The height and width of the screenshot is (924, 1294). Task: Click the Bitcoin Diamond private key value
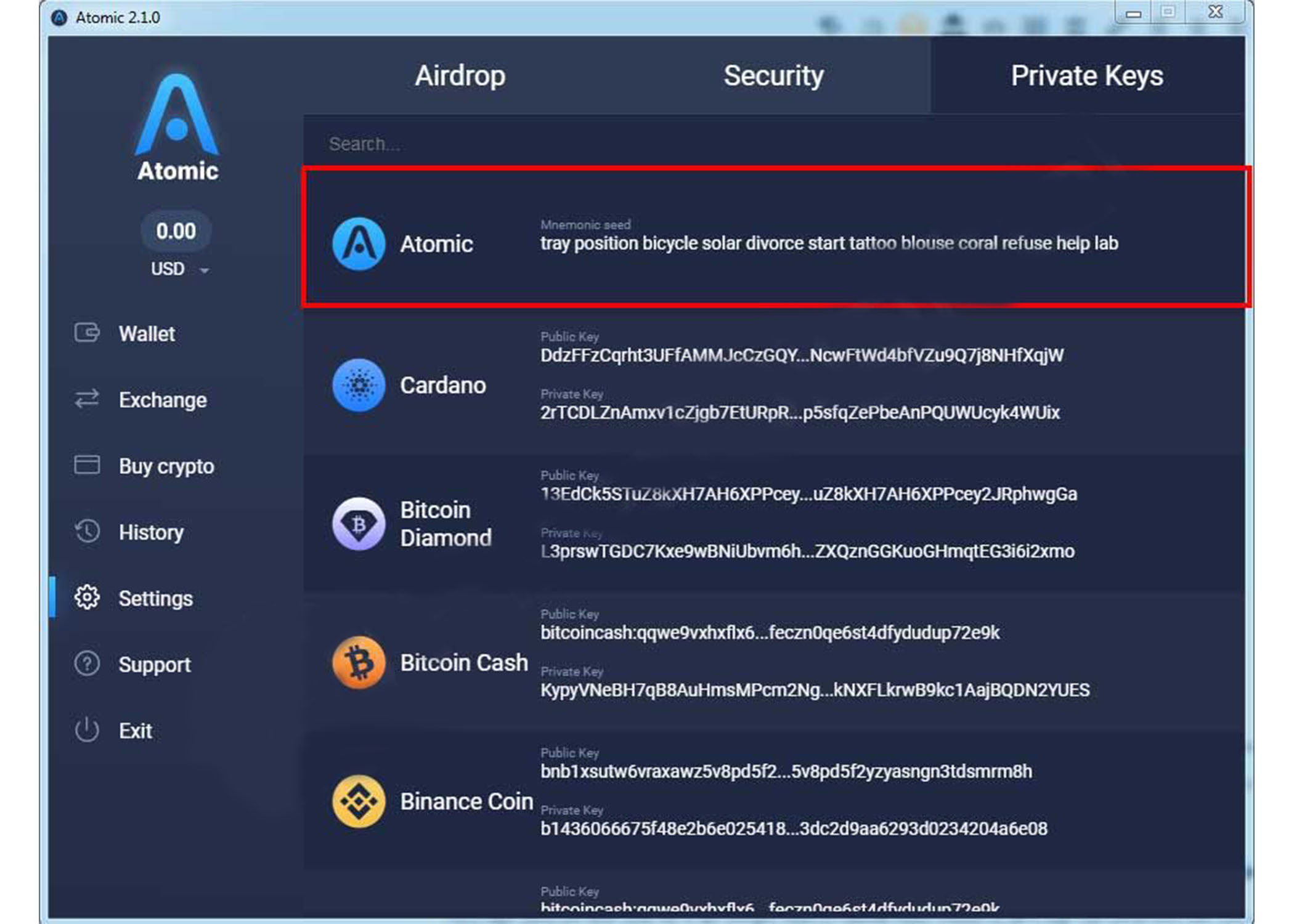tap(807, 551)
